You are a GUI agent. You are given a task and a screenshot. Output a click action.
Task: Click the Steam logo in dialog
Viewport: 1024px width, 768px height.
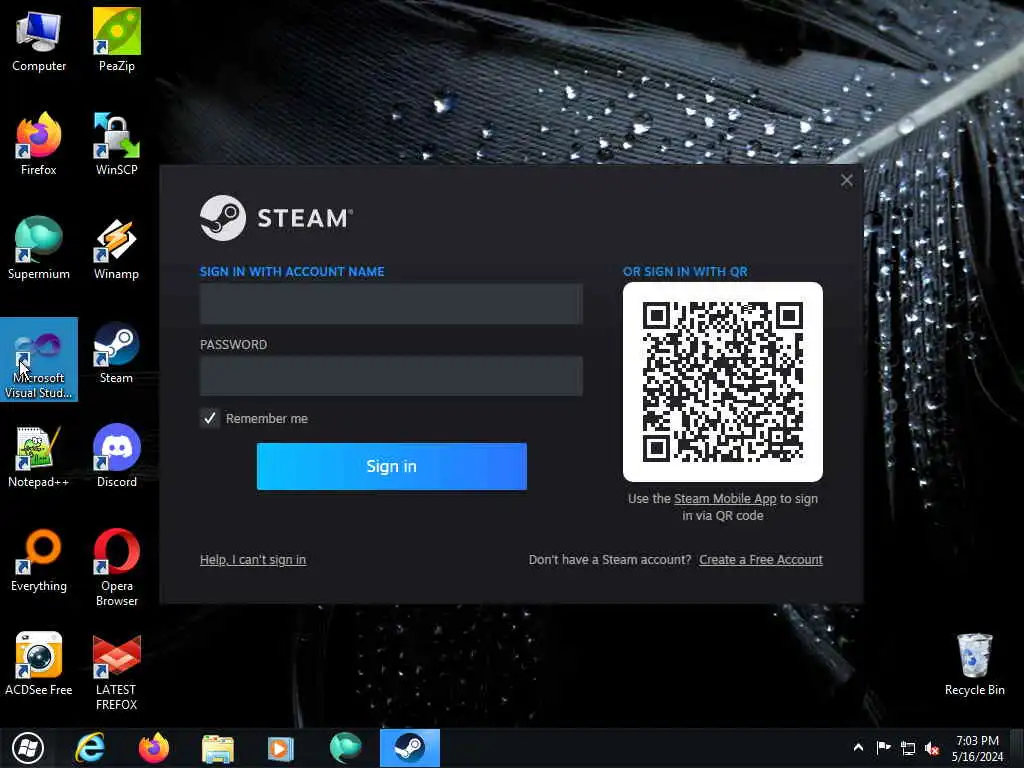[276, 218]
